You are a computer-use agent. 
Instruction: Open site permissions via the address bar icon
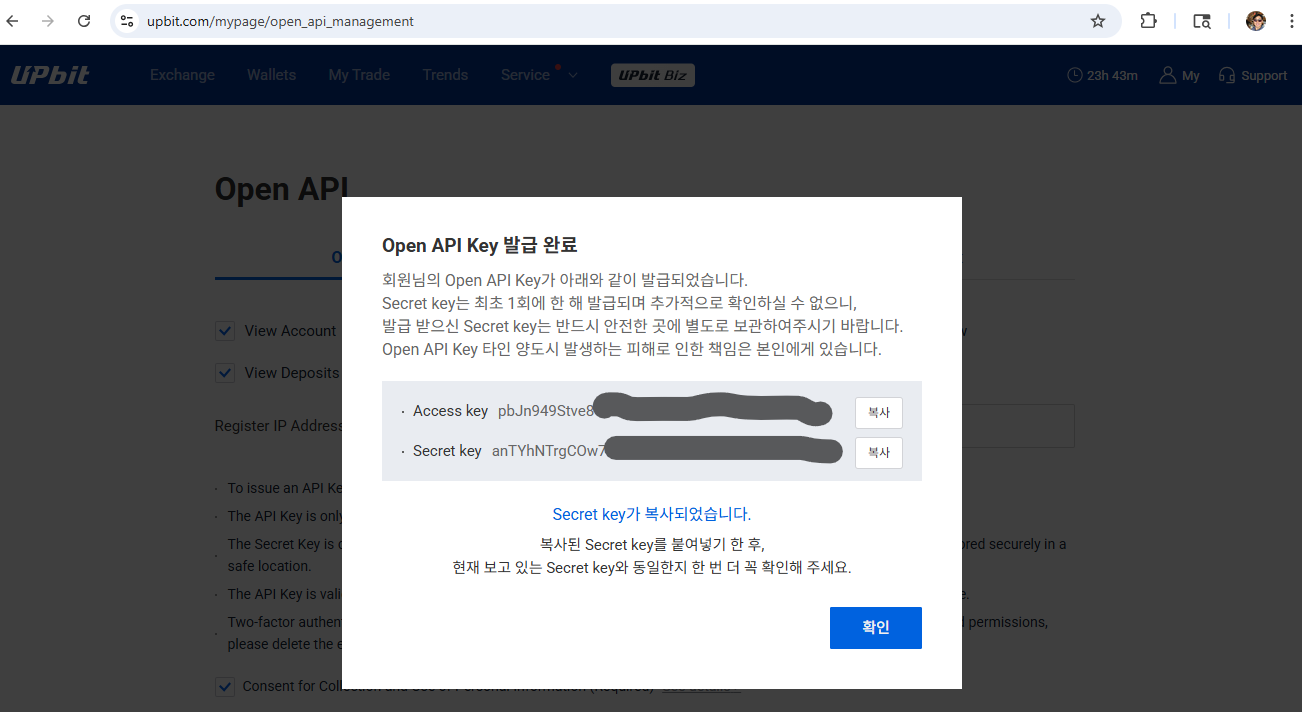tap(126, 20)
